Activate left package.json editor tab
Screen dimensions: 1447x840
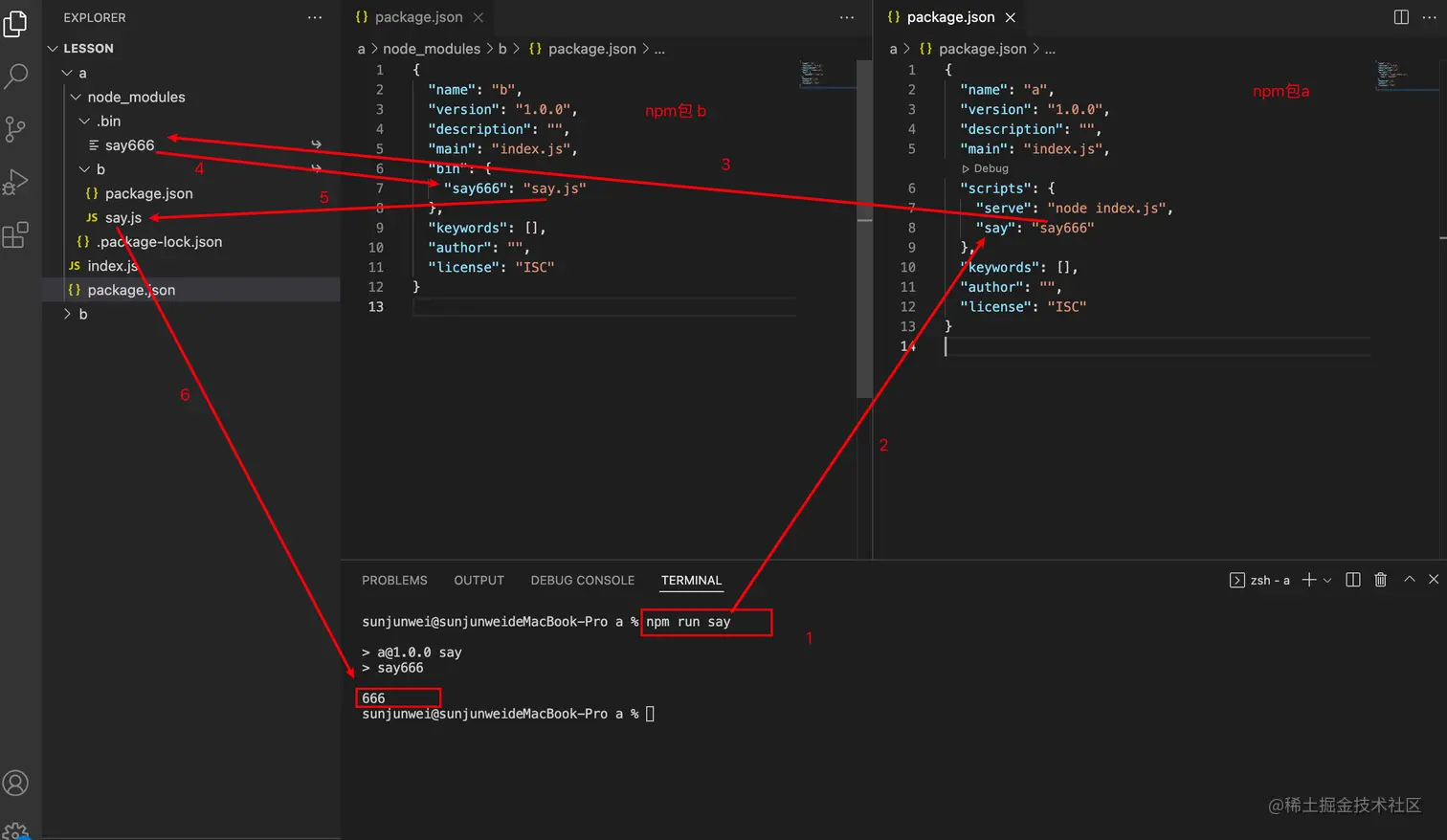[x=417, y=17]
